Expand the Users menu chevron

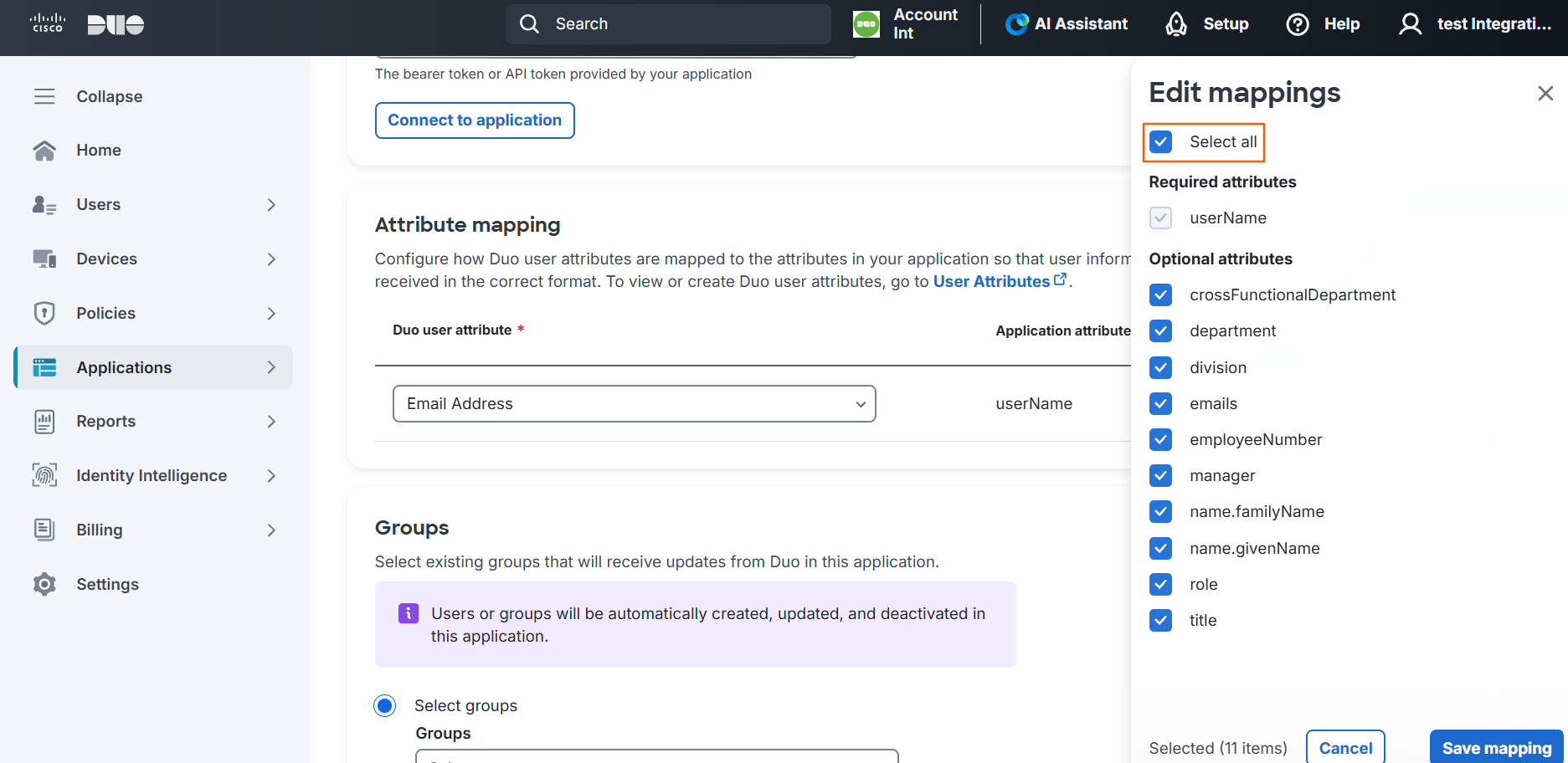[x=271, y=205]
